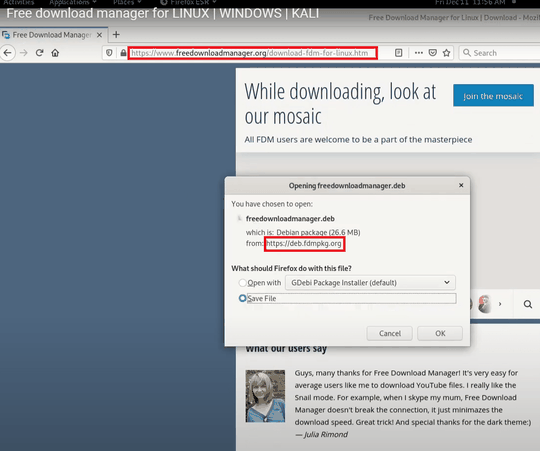540x451 pixels.
Task: Select the Save File radio button
Action: coord(242,298)
